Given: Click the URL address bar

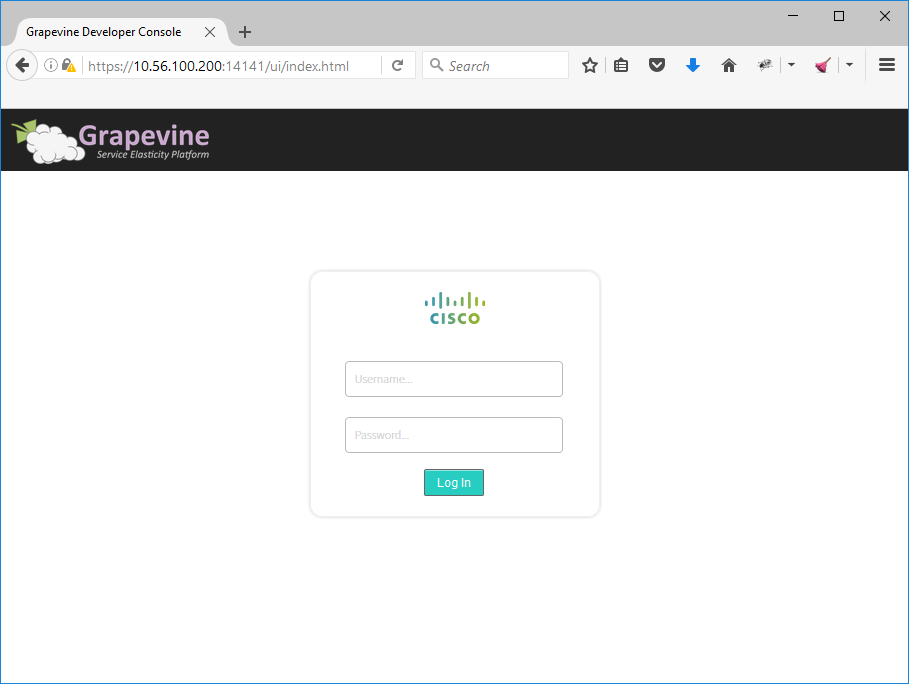Looking at the screenshot, I should click(232, 66).
